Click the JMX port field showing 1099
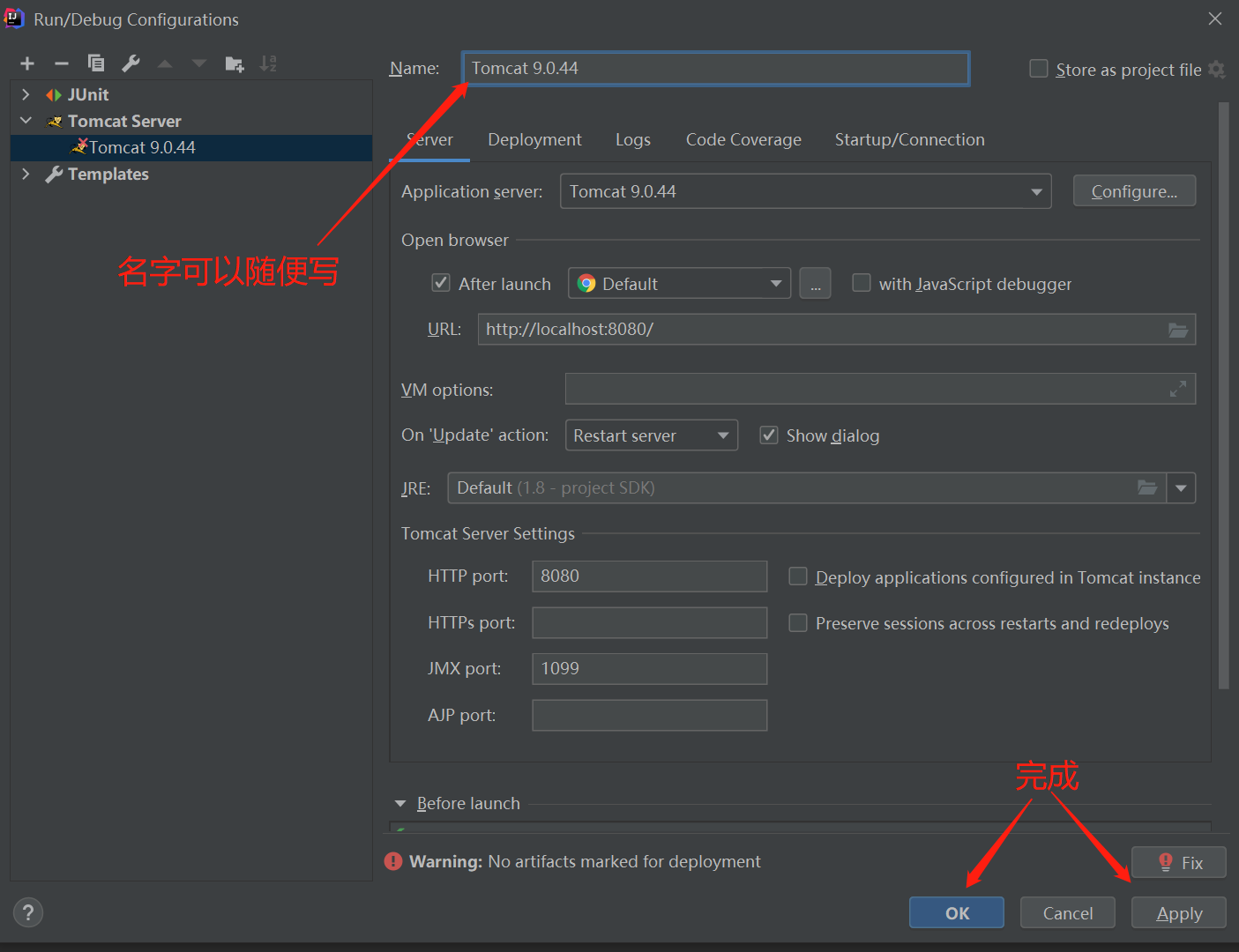The image size is (1239, 952). point(649,669)
